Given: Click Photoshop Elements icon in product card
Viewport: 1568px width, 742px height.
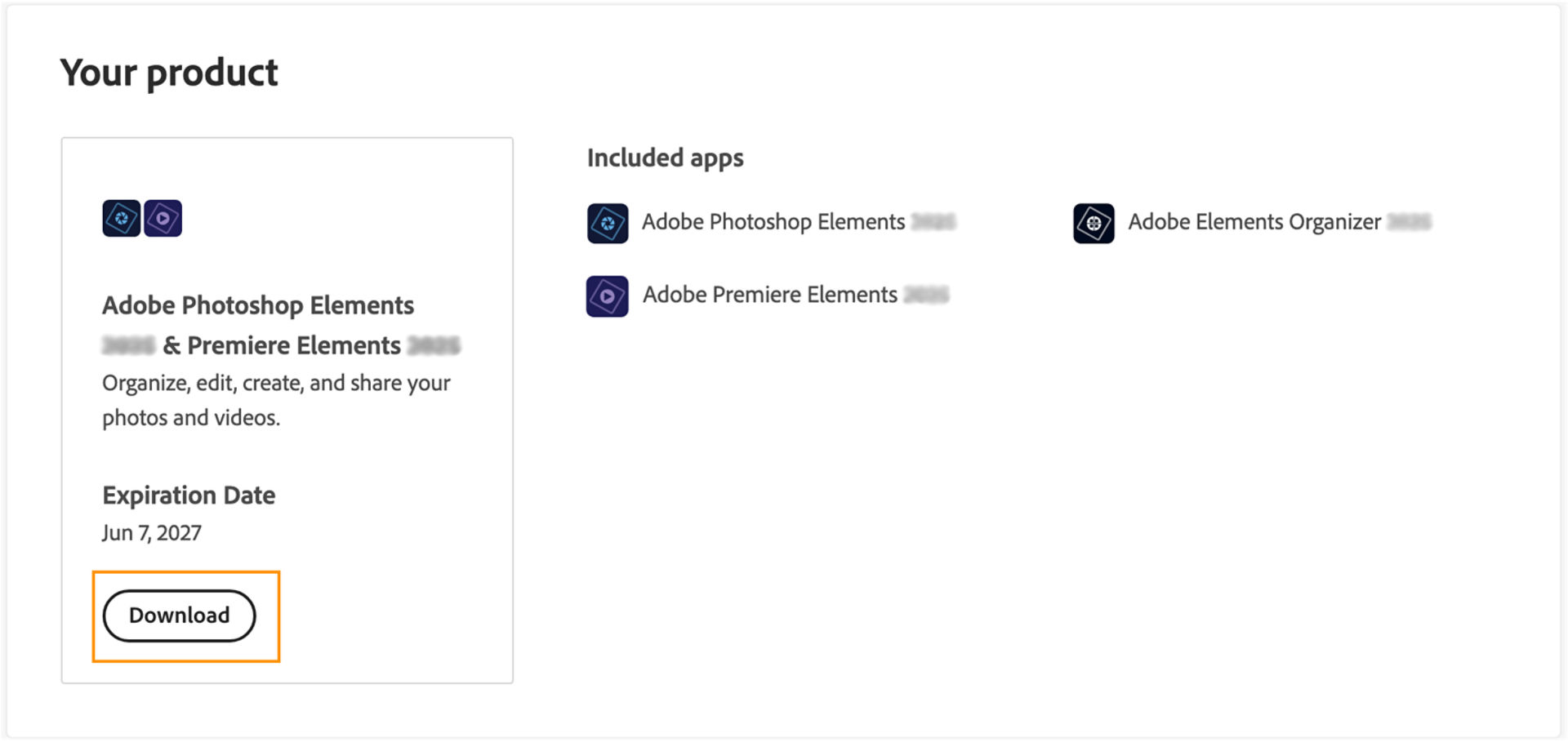Looking at the screenshot, I should 121,218.
